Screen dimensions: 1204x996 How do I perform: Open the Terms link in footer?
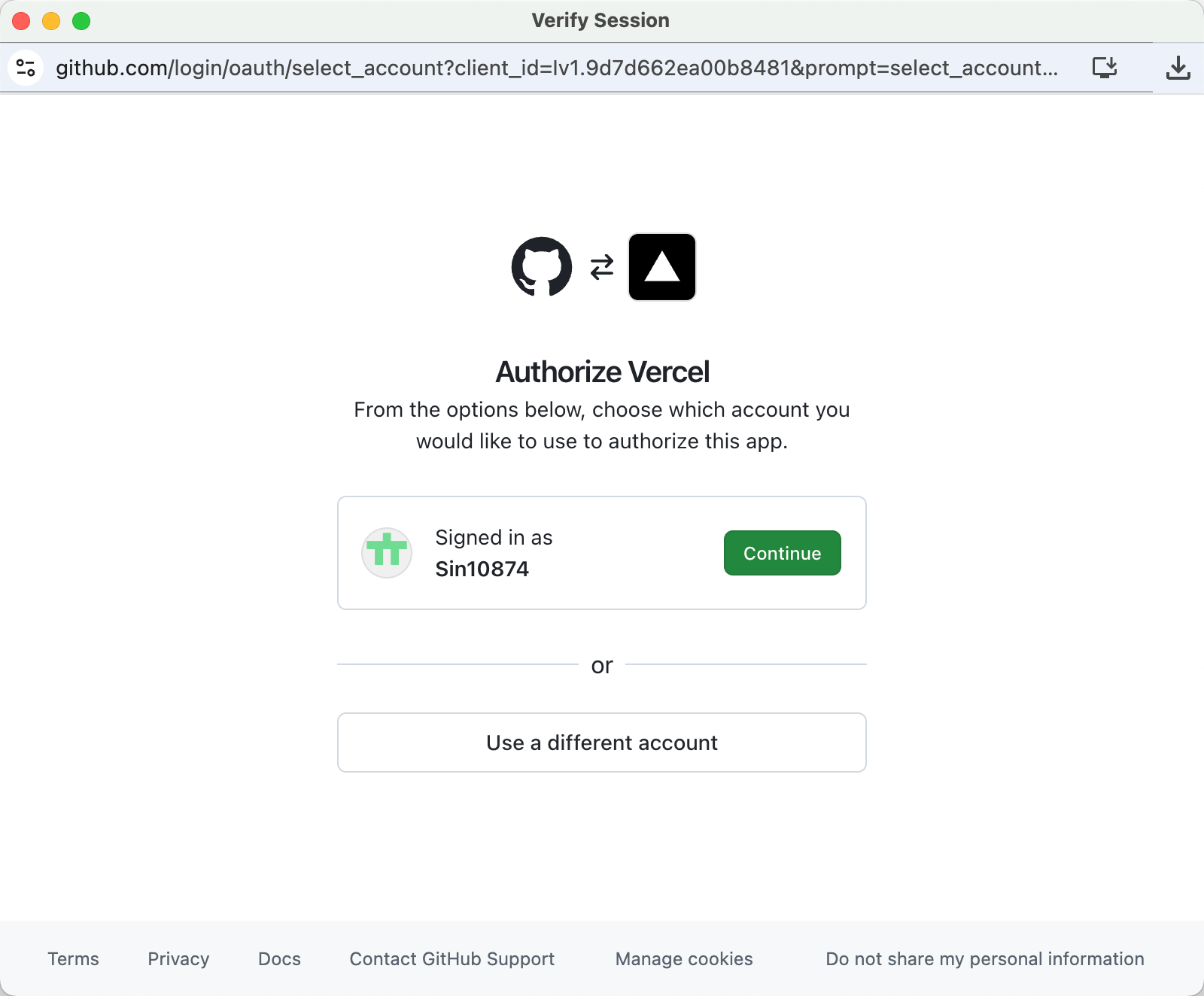click(x=74, y=959)
